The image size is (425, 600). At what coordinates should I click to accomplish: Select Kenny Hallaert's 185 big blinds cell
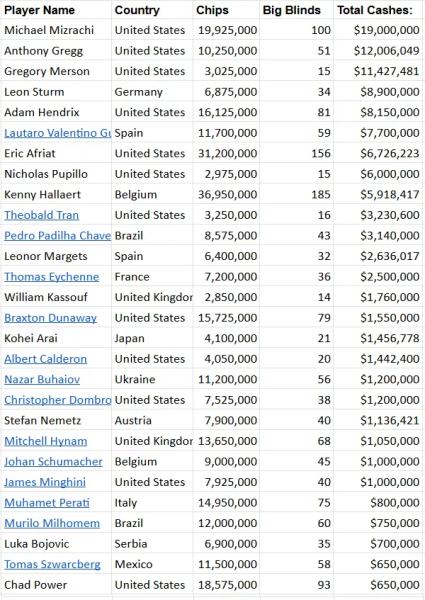point(296,194)
